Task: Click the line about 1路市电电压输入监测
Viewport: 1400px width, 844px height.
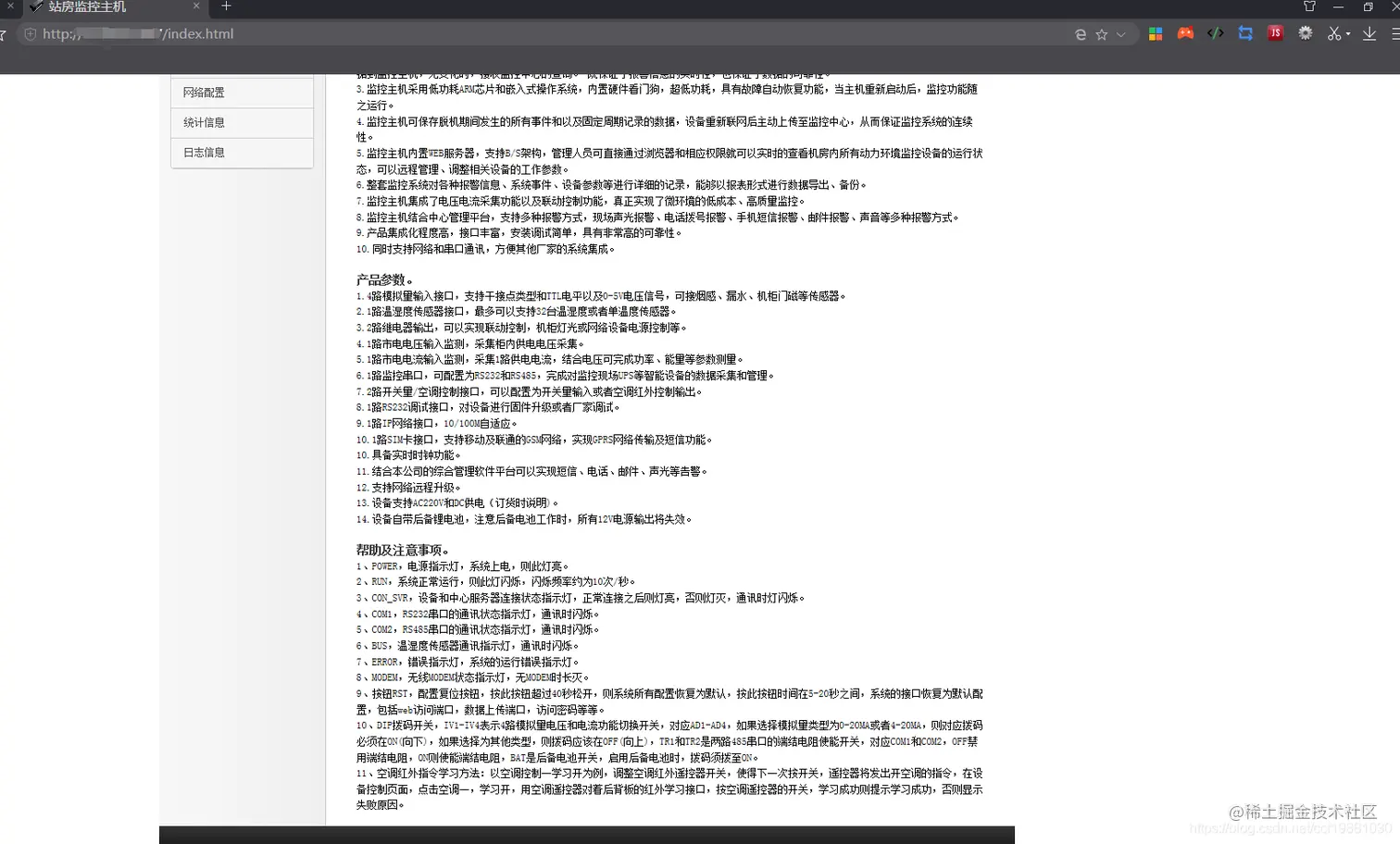Action: (x=470, y=343)
